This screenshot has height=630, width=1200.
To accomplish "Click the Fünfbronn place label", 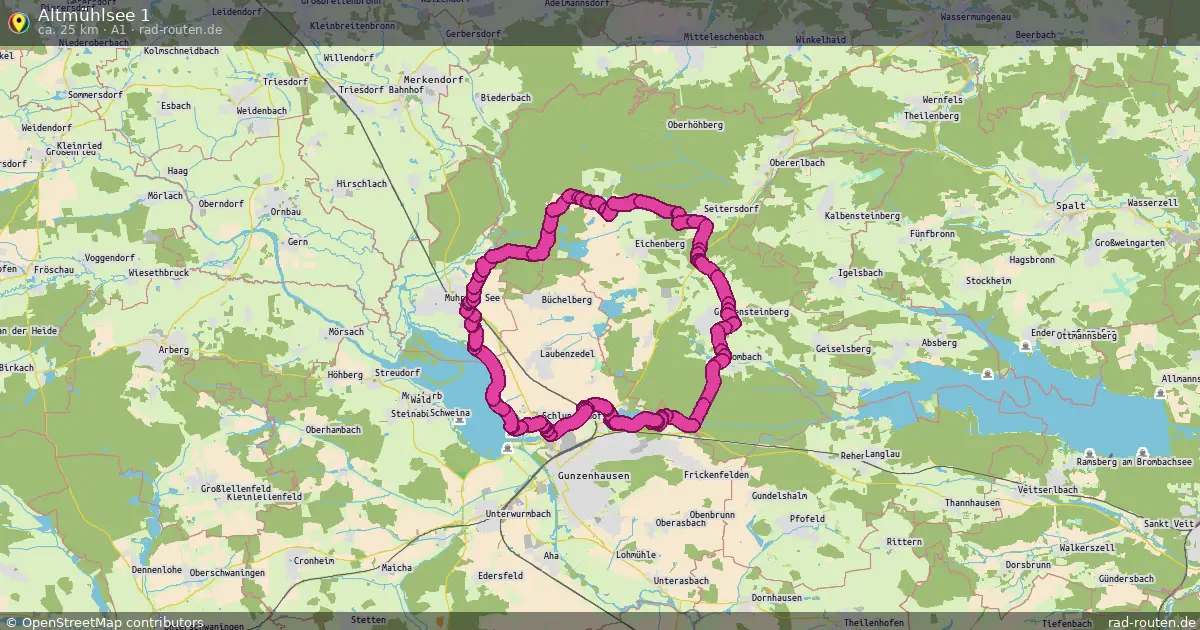I will (932, 233).
